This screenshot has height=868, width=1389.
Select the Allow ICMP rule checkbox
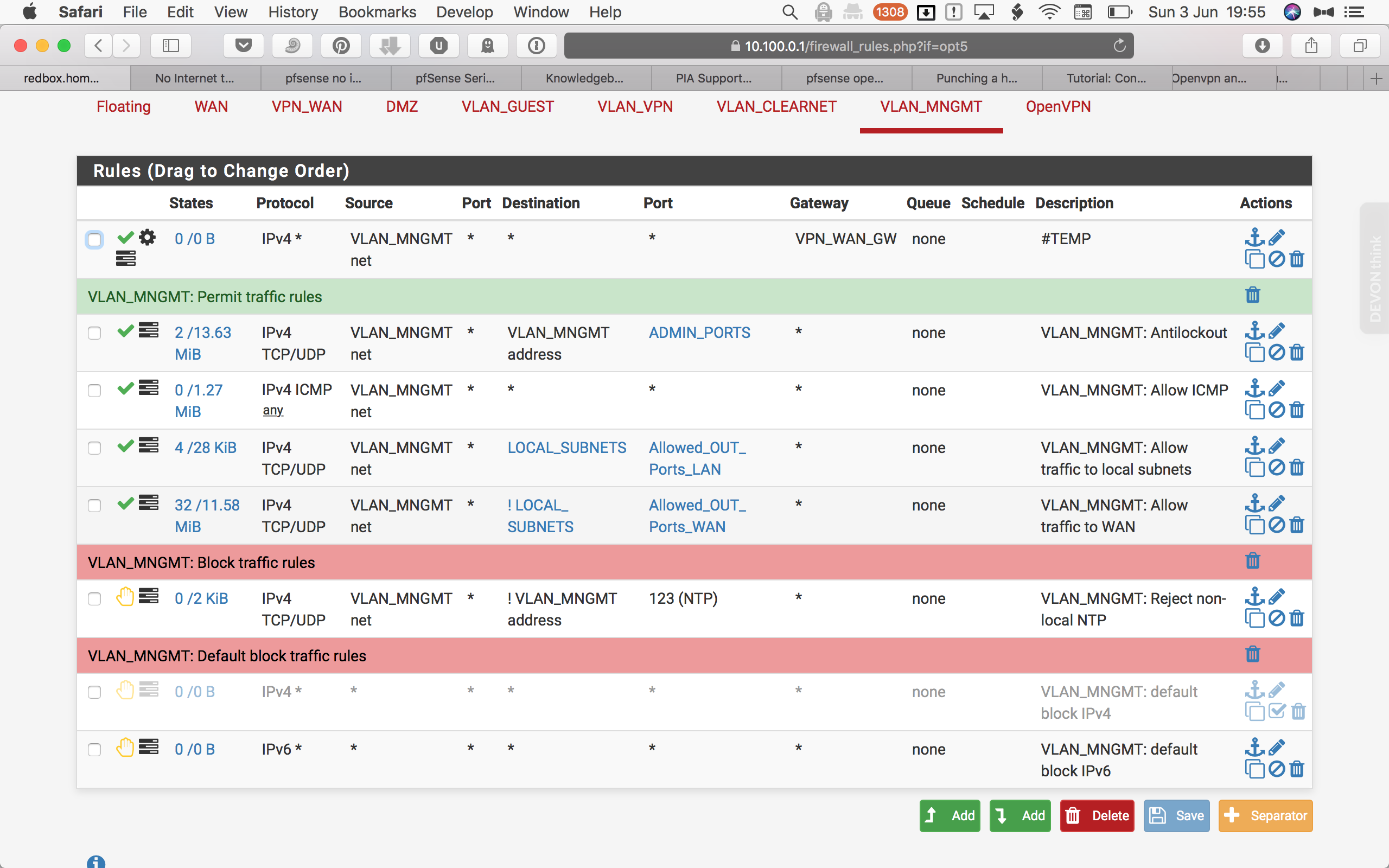click(x=95, y=391)
